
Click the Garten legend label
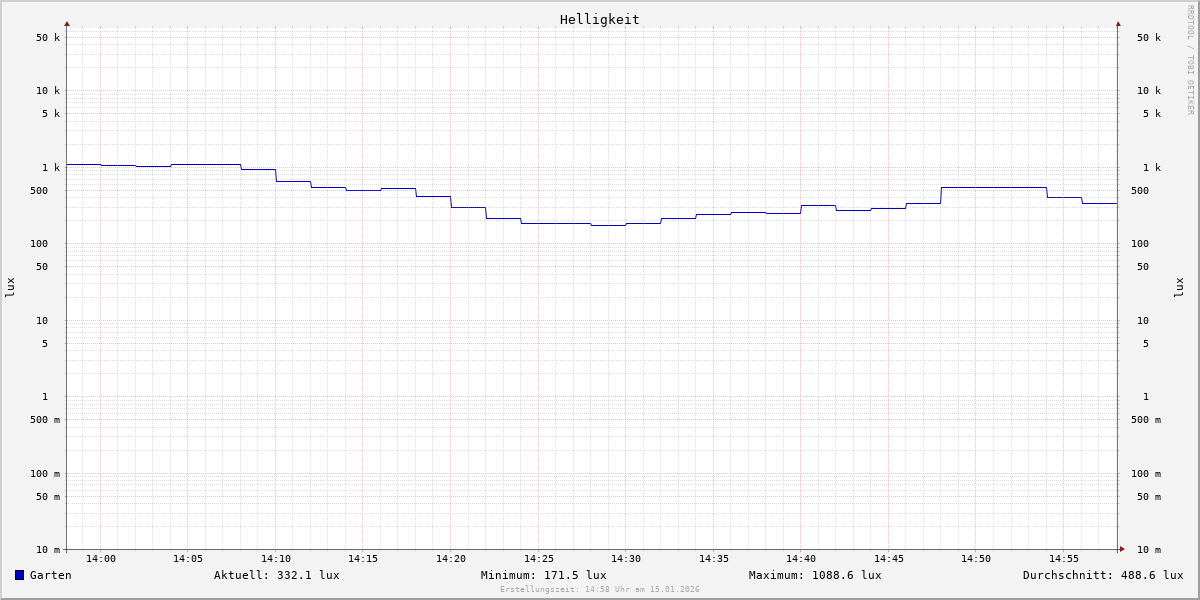pos(50,575)
